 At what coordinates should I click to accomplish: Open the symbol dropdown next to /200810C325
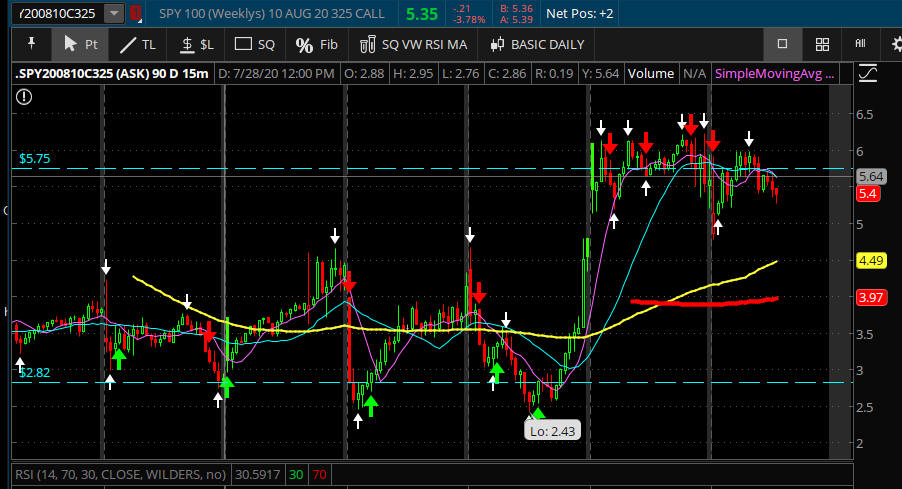[115, 14]
